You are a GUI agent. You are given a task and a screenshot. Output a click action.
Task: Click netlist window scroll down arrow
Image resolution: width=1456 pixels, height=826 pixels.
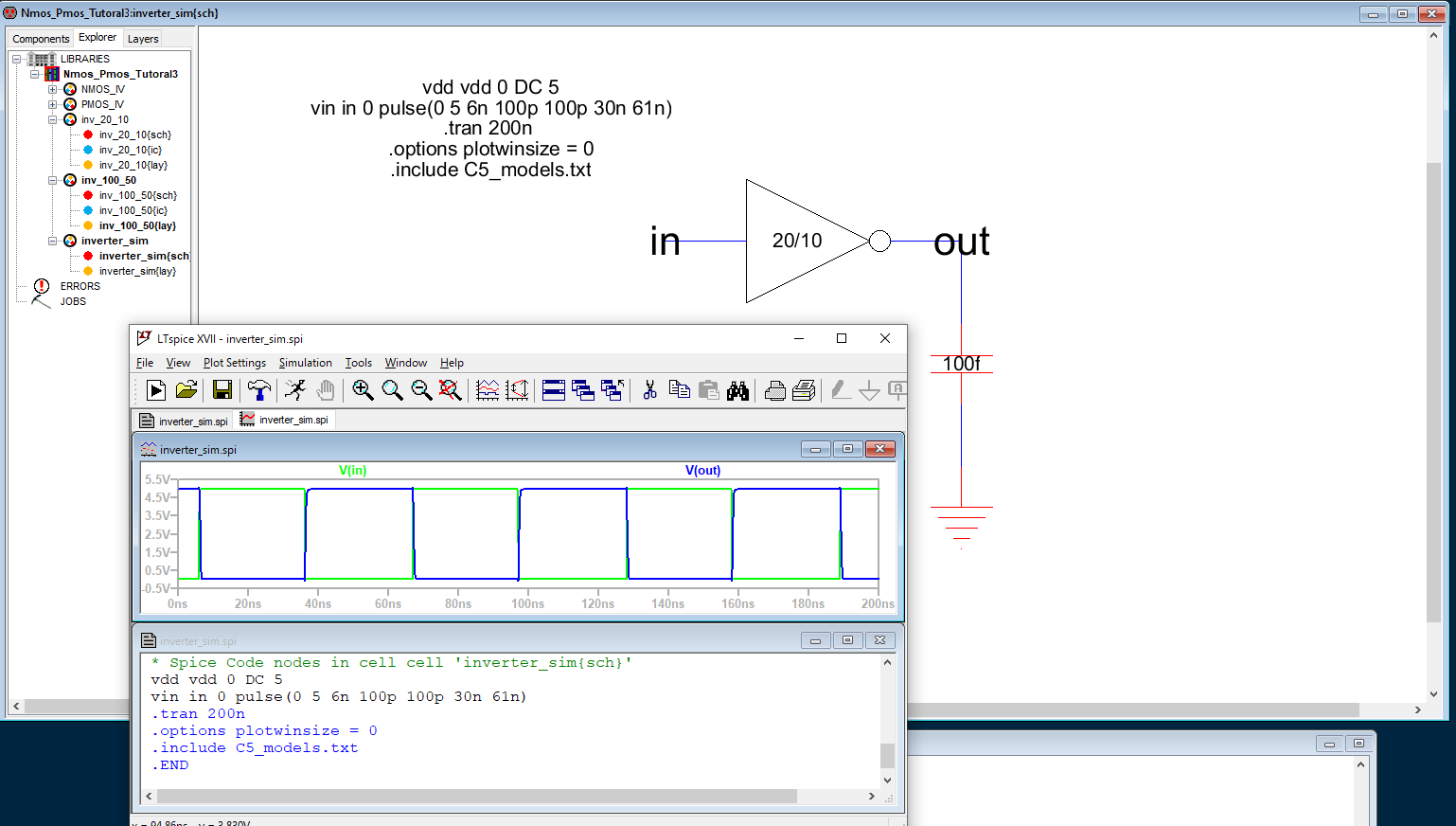887,781
